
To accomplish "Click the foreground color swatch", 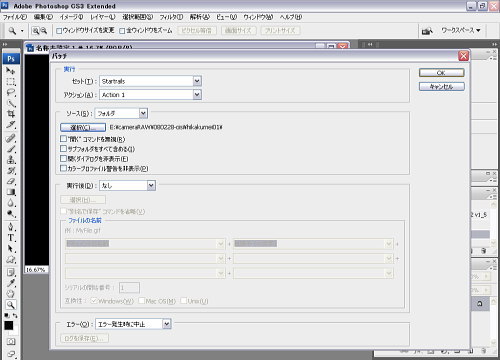I will 9,325.
